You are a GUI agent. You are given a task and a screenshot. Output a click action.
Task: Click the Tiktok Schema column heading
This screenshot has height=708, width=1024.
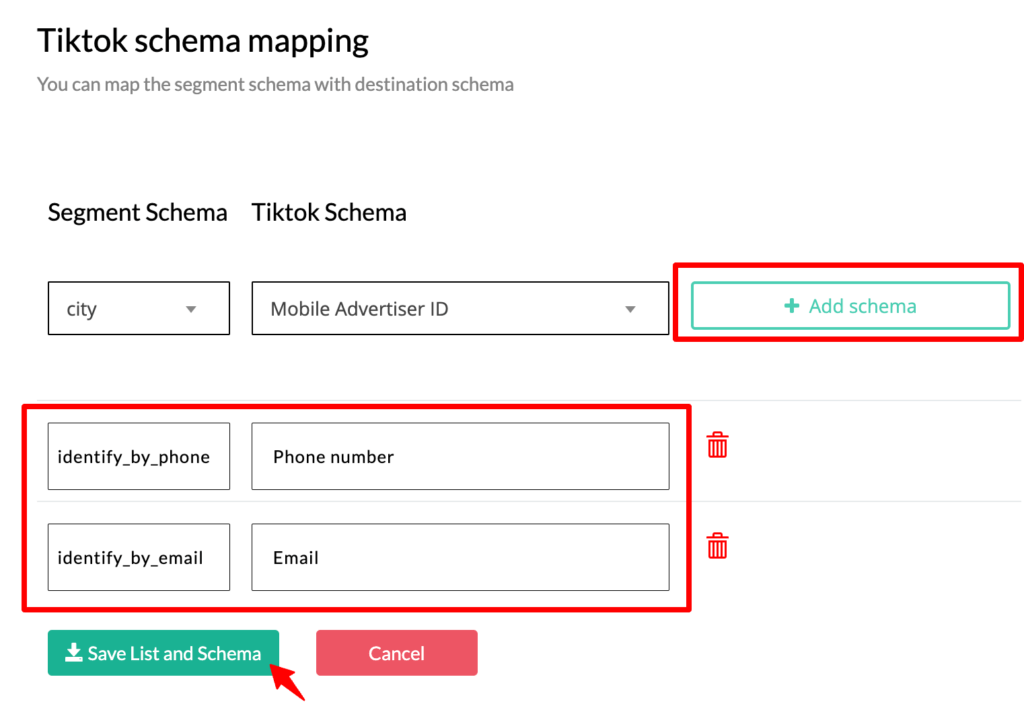pyautogui.click(x=329, y=212)
